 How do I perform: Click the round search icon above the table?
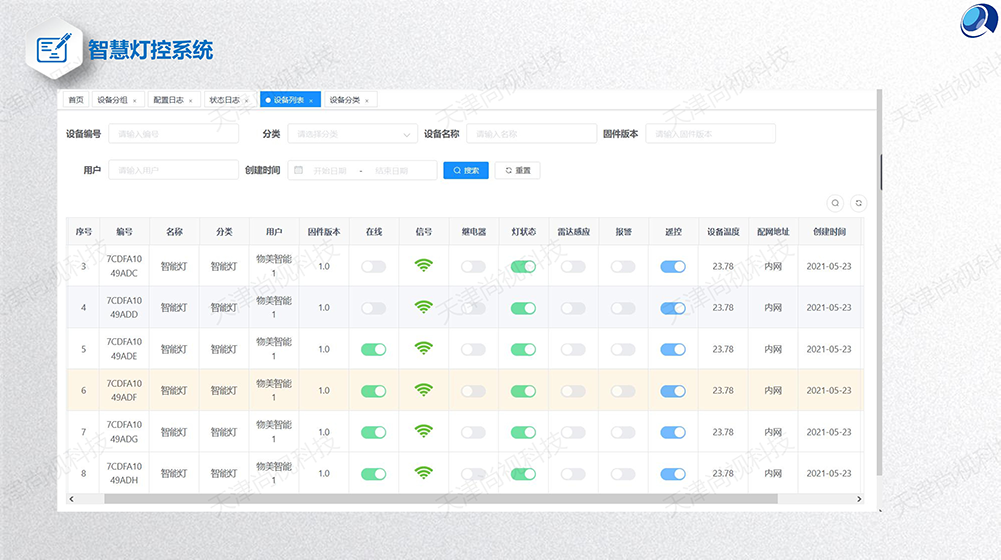(x=835, y=202)
